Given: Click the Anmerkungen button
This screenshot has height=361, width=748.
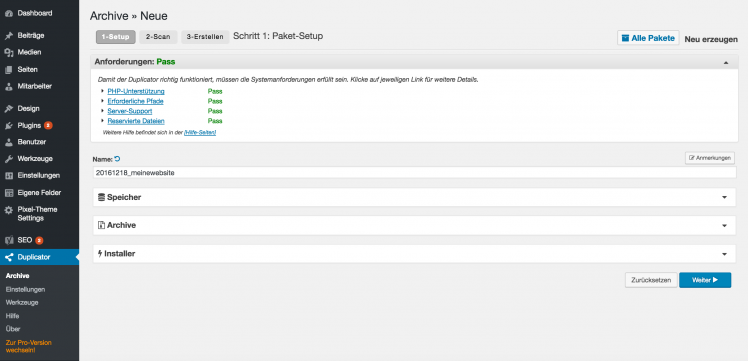Looking at the screenshot, I should pyautogui.click(x=710, y=158).
